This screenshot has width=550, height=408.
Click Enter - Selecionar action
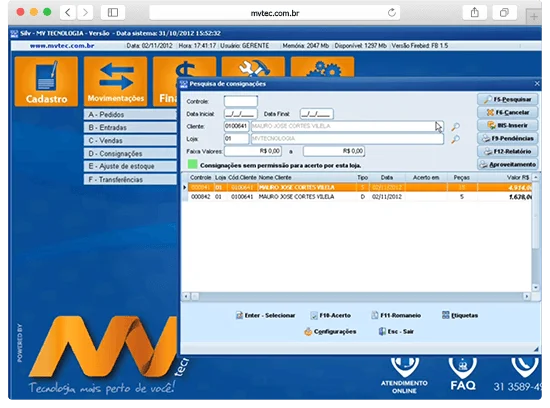[266, 315]
